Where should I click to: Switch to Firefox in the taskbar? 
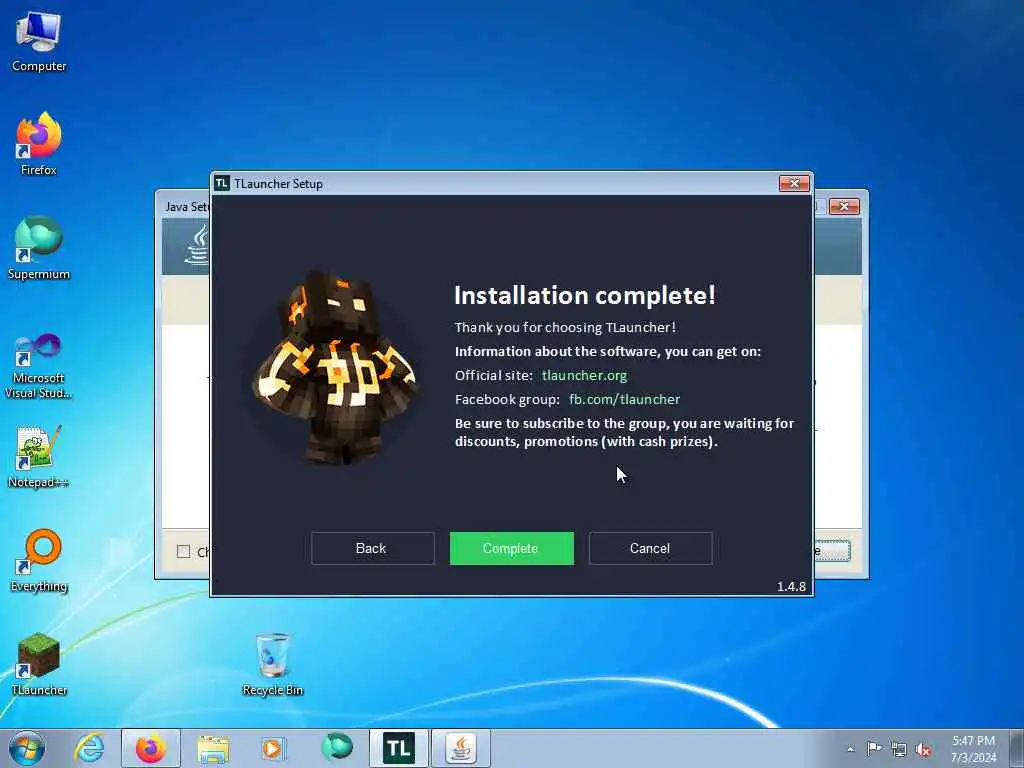(151, 748)
